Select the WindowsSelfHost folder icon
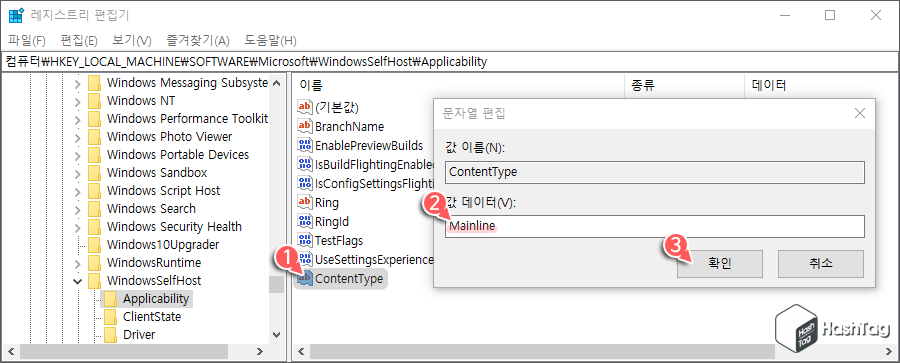Screen dimensions: 900x363 pyautogui.click(x=95, y=281)
